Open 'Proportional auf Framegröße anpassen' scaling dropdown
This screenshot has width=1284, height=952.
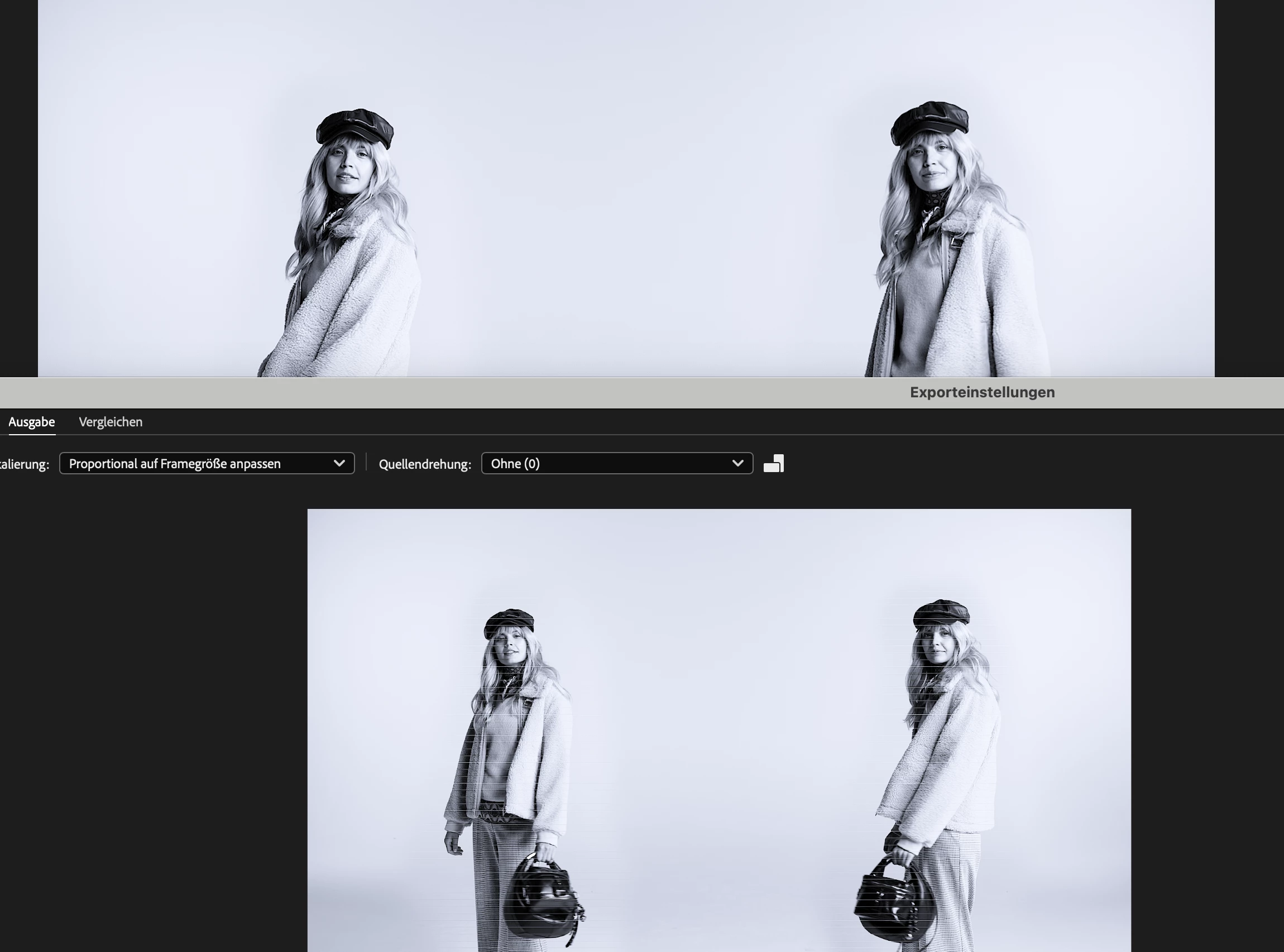(196, 464)
